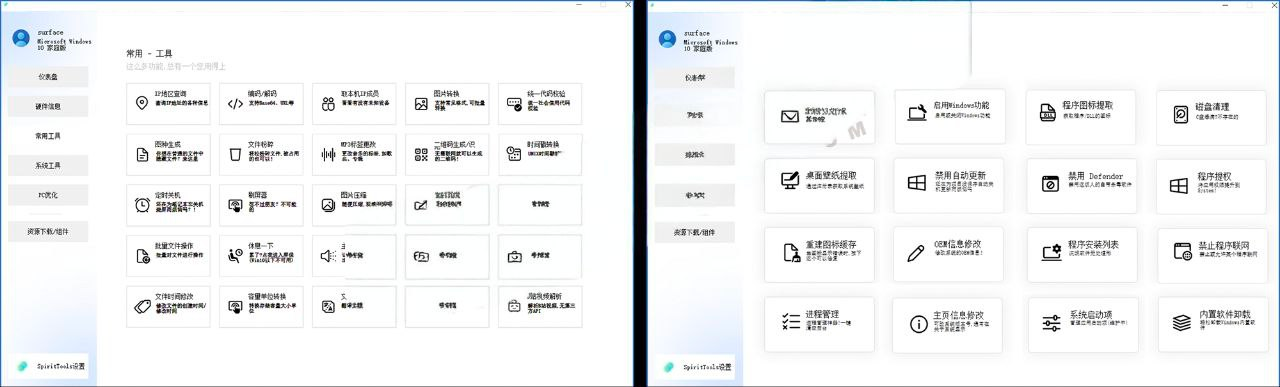Select 常用工具 in the left sidebar
The width and height of the screenshot is (1280, 387).
click(48, 135)
